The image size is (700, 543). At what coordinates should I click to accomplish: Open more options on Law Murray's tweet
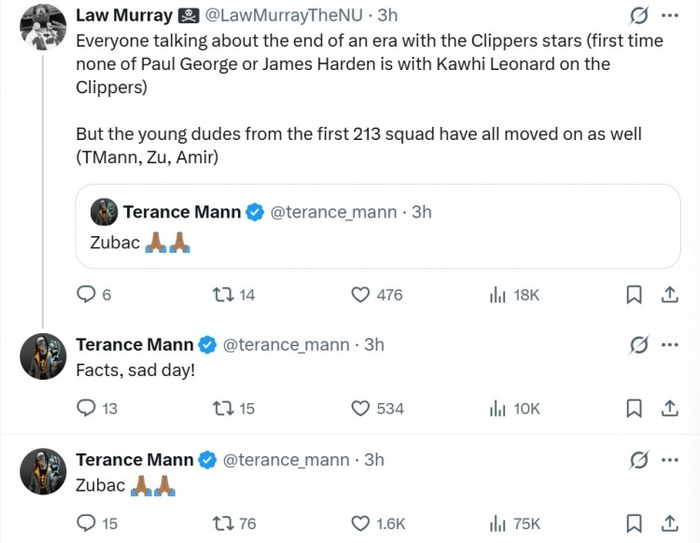coord(669,16)
